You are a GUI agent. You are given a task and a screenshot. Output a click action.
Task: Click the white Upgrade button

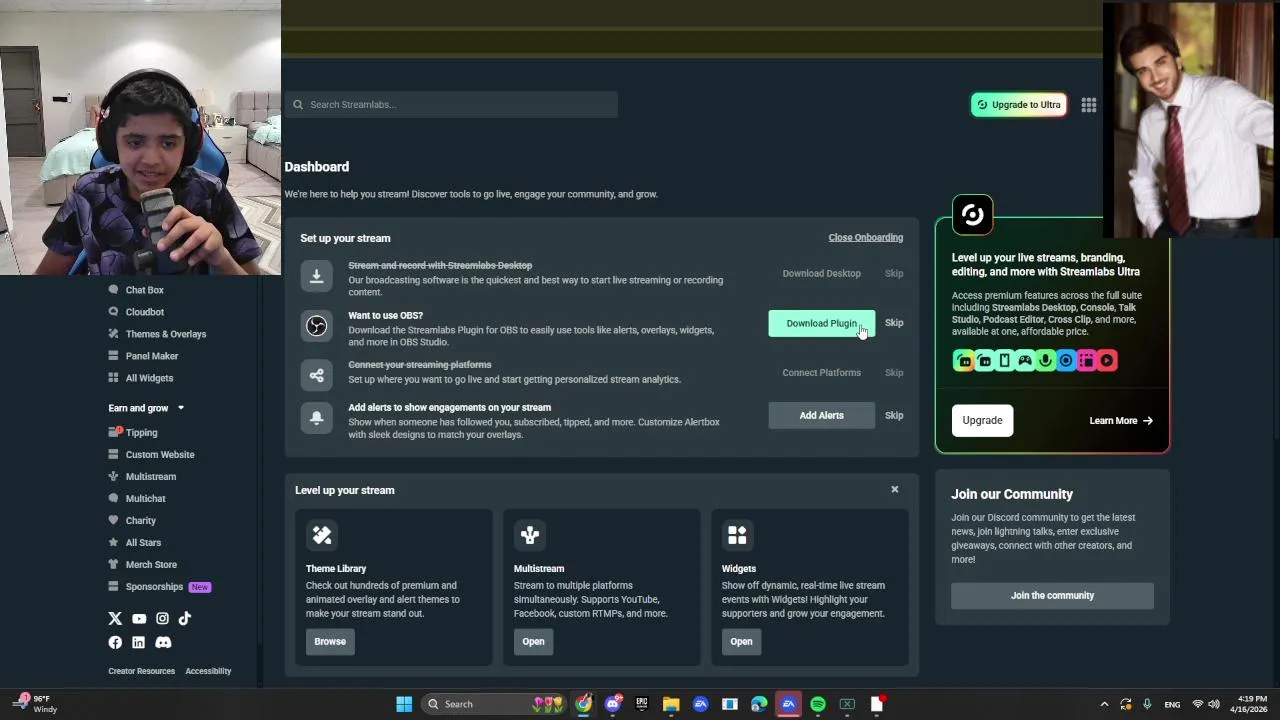coord(982,421)
